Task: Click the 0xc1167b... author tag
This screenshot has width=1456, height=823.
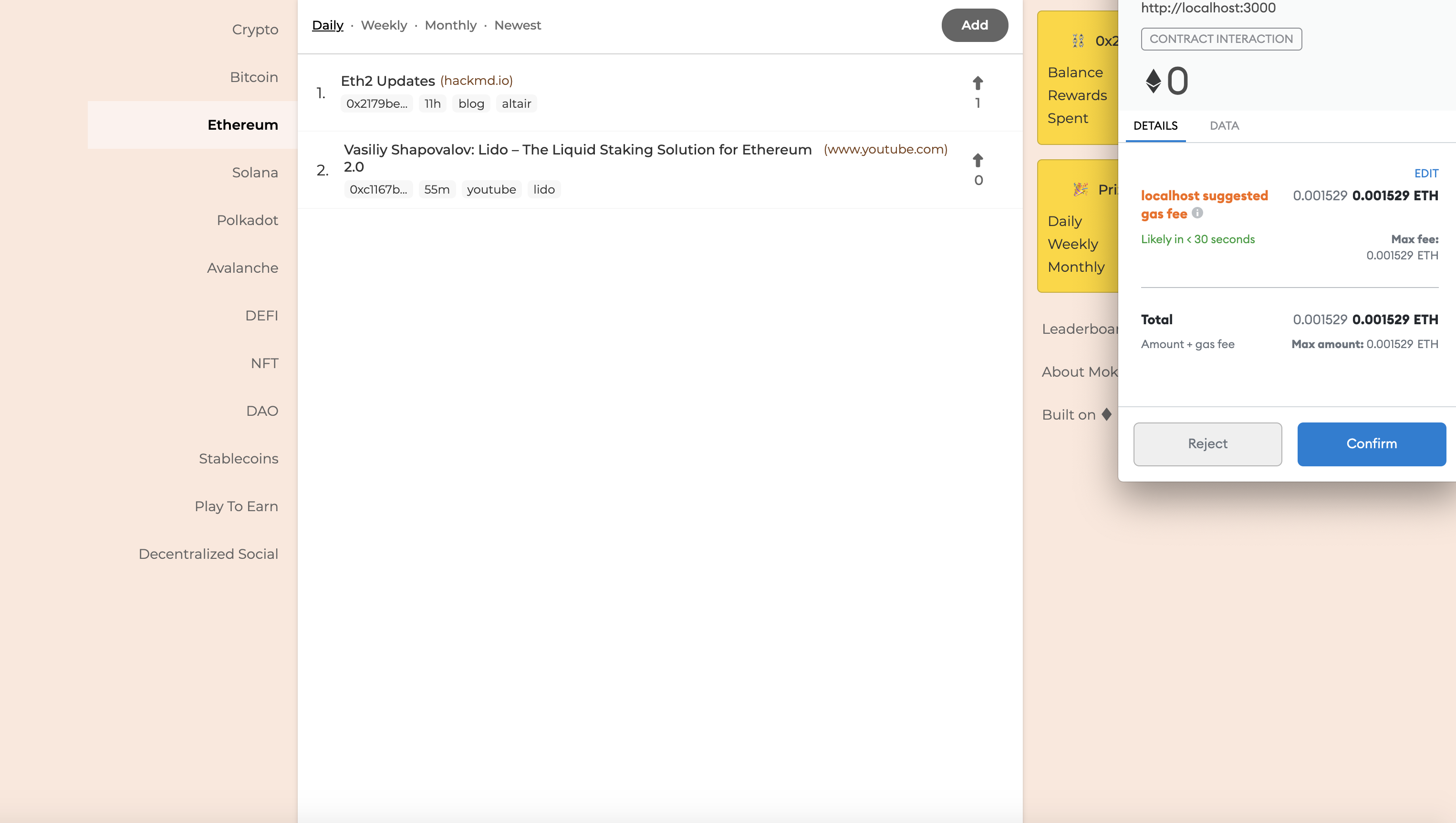Action: point(378,190)
